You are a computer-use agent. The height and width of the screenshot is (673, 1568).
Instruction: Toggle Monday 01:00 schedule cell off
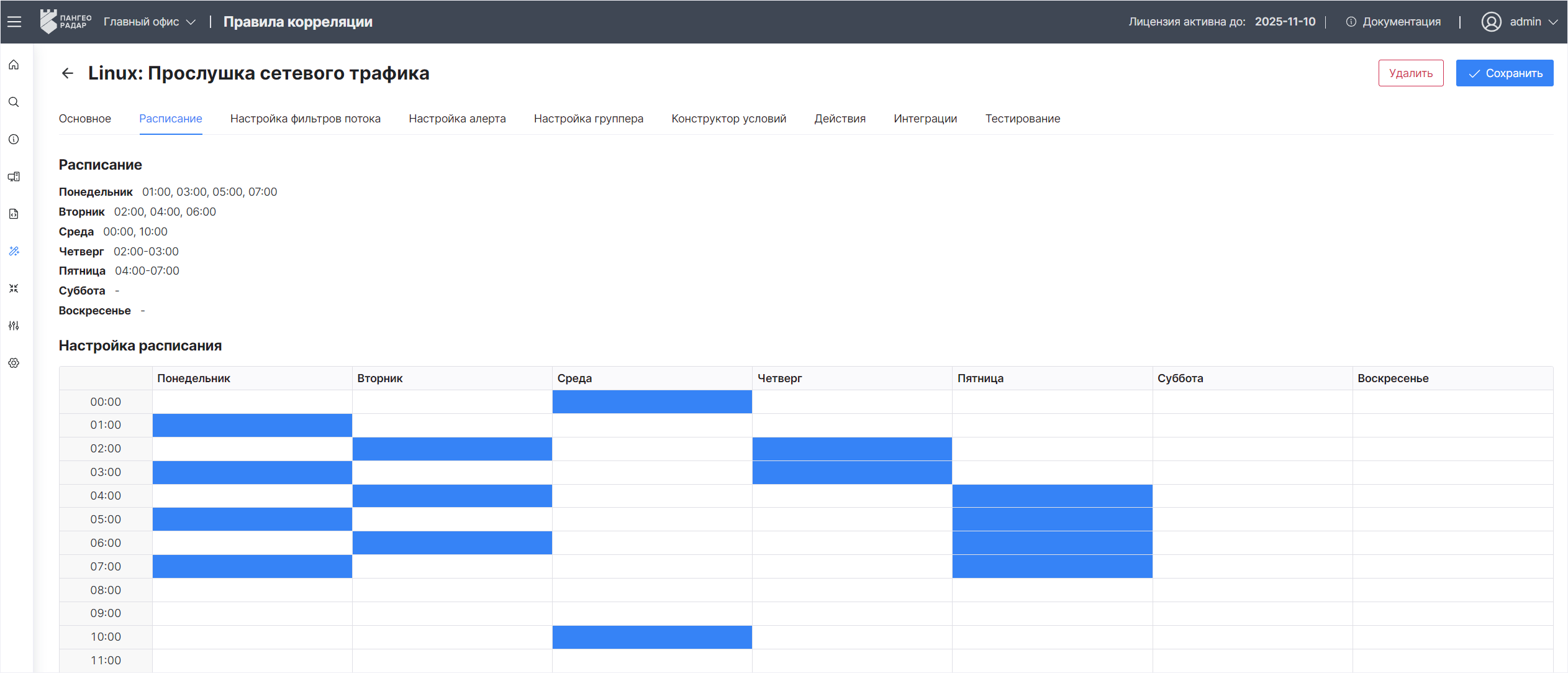[x=252, y=425]
